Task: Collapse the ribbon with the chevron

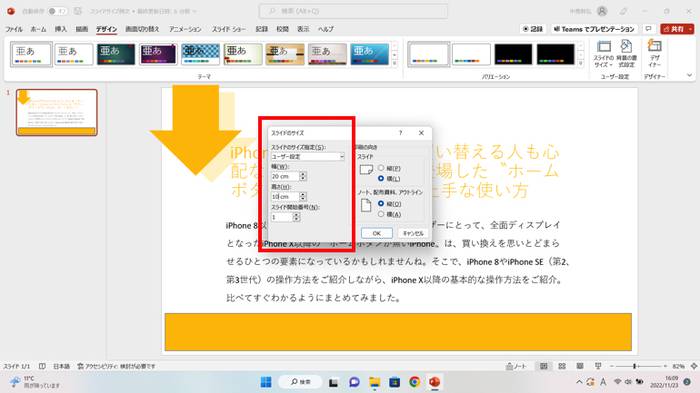Action: [x=690, y=75]
